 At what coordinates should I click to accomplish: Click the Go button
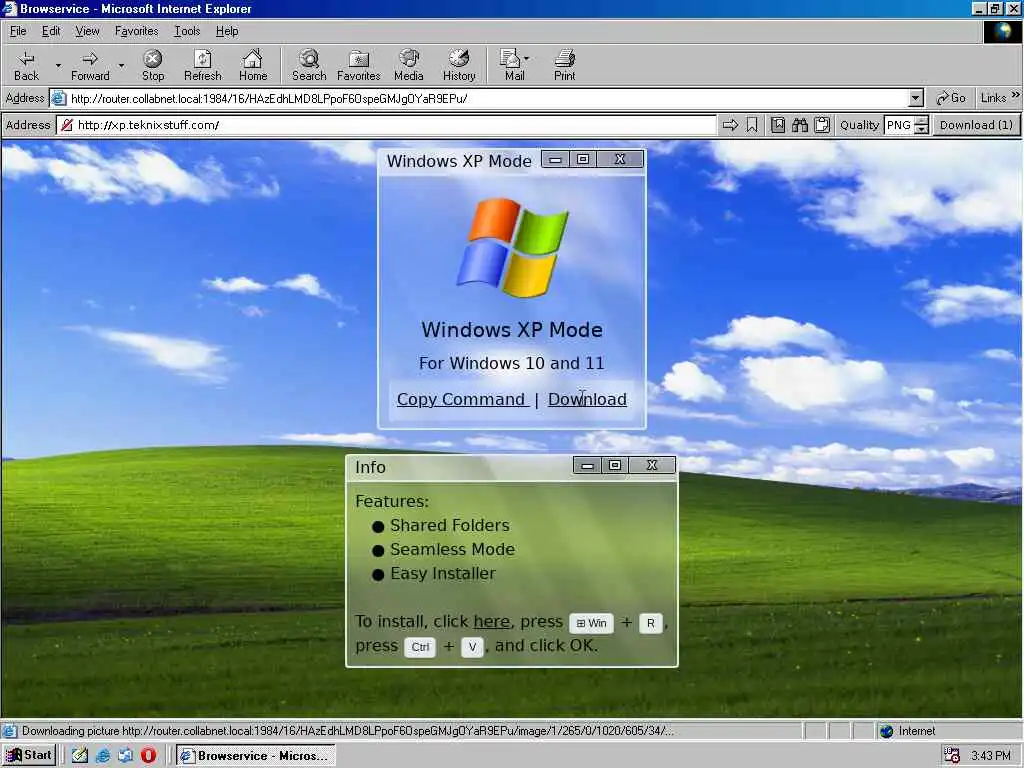(951, 98)
